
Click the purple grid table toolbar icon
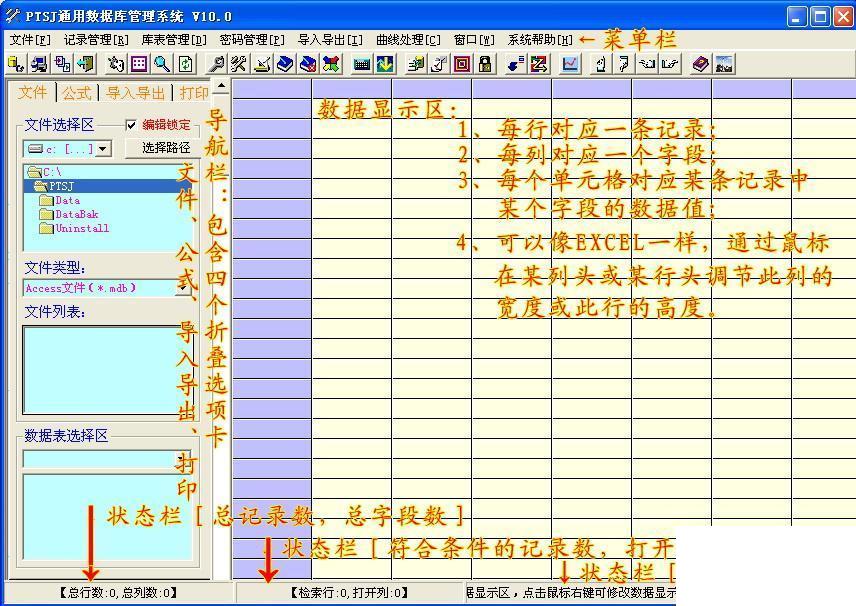click(139, 64)
